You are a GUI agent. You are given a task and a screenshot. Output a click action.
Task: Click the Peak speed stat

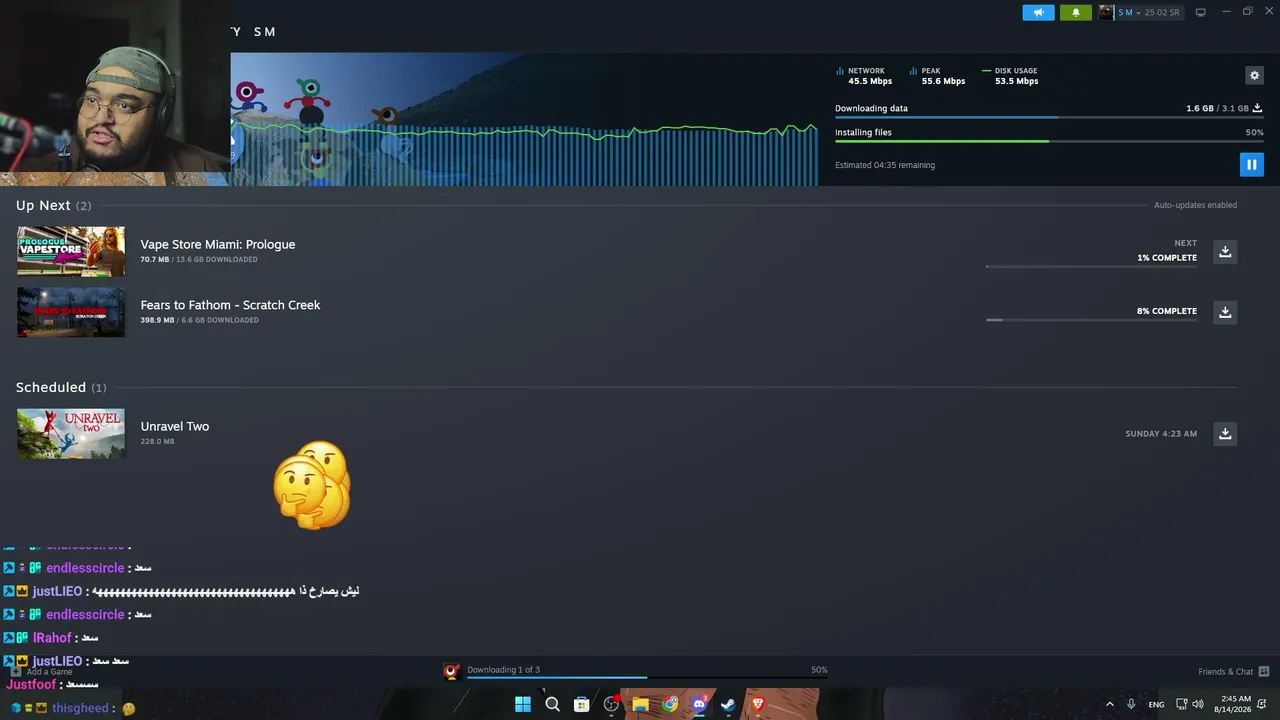(x=938, y=76)
